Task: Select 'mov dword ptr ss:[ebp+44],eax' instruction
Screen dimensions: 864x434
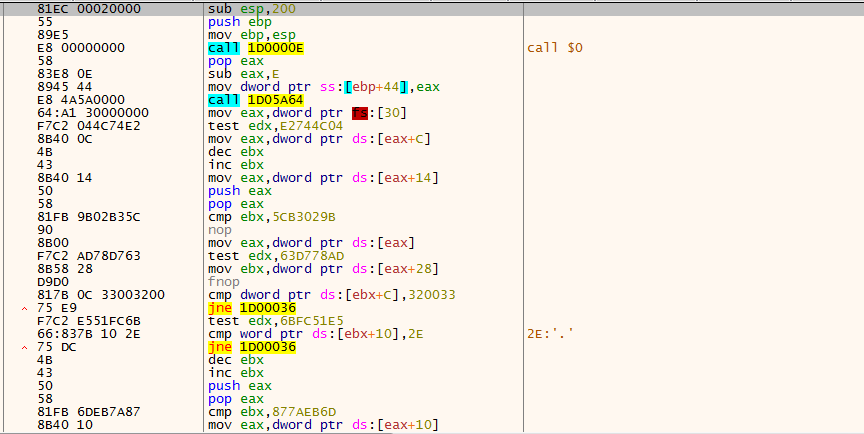Action: [x=324, y=87]
